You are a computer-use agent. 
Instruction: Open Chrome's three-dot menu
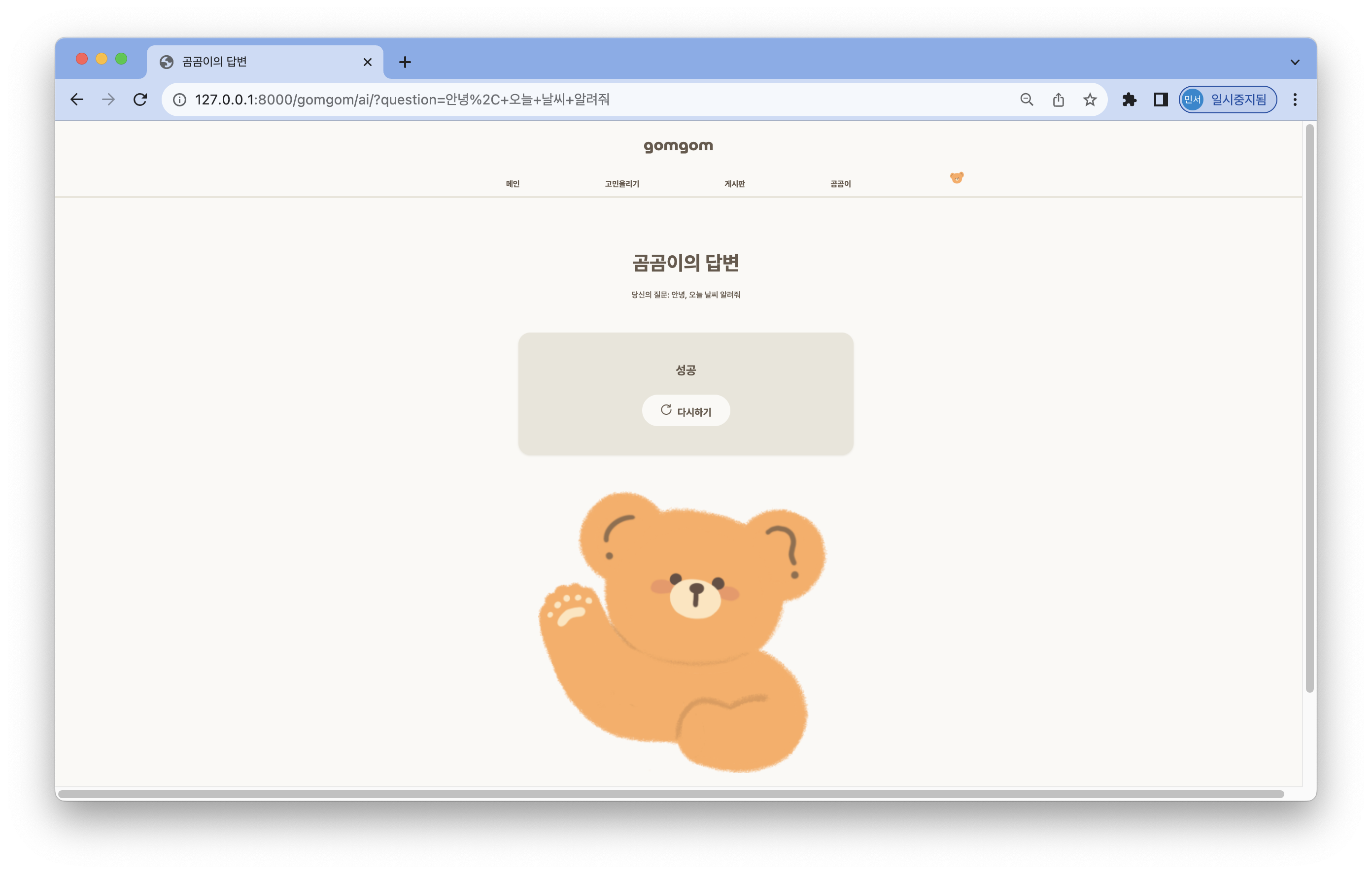click(x=1295, y=100)
